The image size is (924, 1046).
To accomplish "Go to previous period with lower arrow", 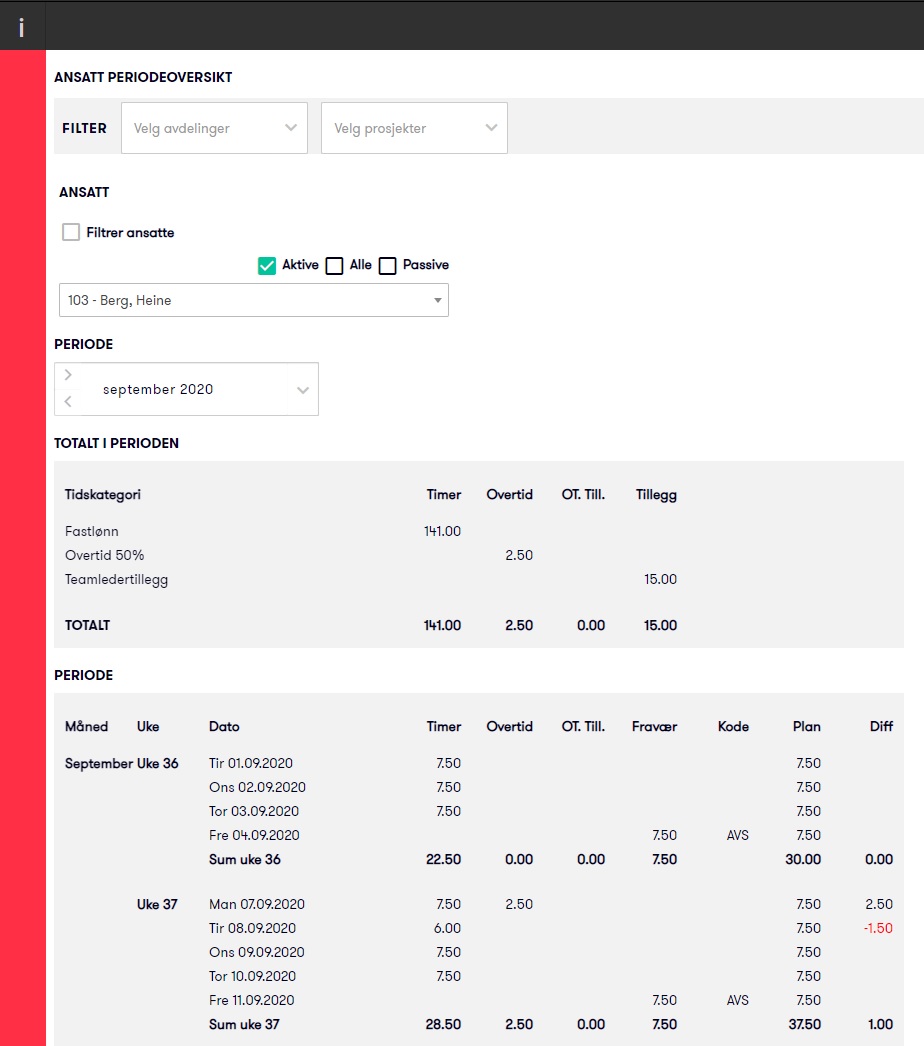I will pyautogui.click(x=68, y=402).
